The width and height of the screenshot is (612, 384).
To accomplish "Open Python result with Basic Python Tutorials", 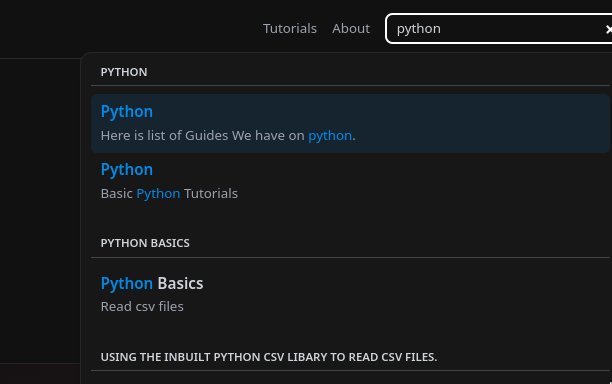I will (x=350, y=181).
